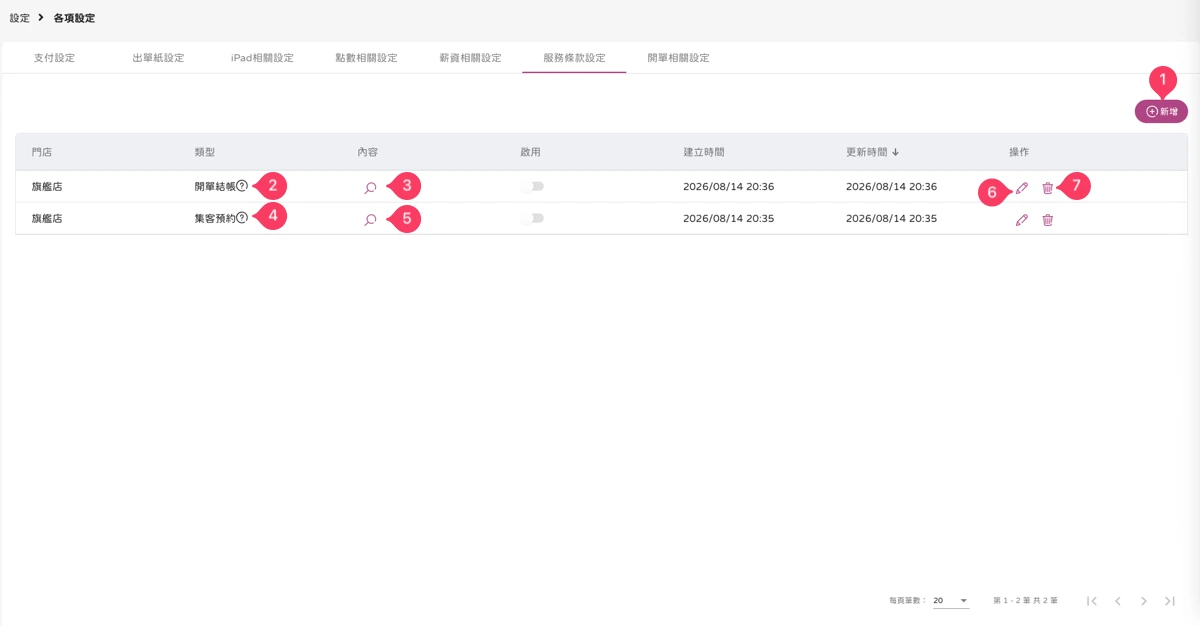Screen dimensions: 1200x626
Task: Delete the 開單結帳 row via trash icon
Action: click(x=1048, y=188)
